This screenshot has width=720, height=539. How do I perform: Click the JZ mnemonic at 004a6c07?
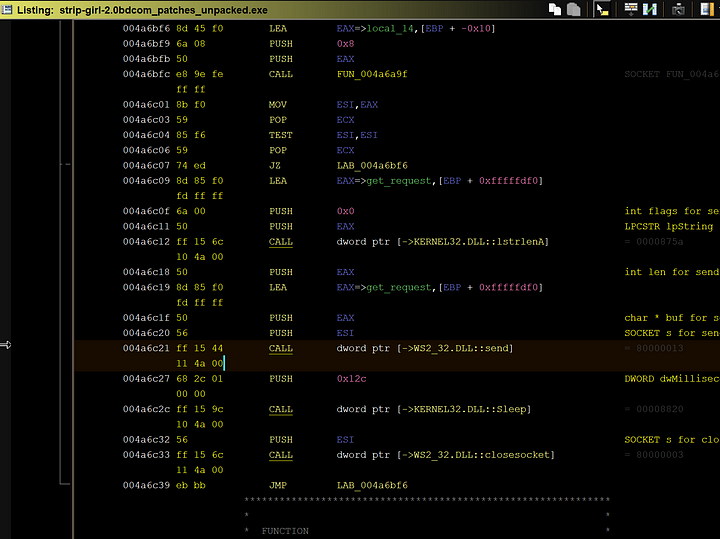(275, 165)
